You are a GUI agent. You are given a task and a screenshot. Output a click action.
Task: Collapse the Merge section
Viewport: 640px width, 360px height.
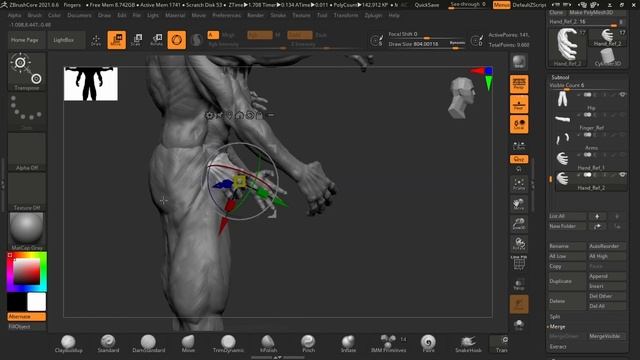[x=557, y=327]
